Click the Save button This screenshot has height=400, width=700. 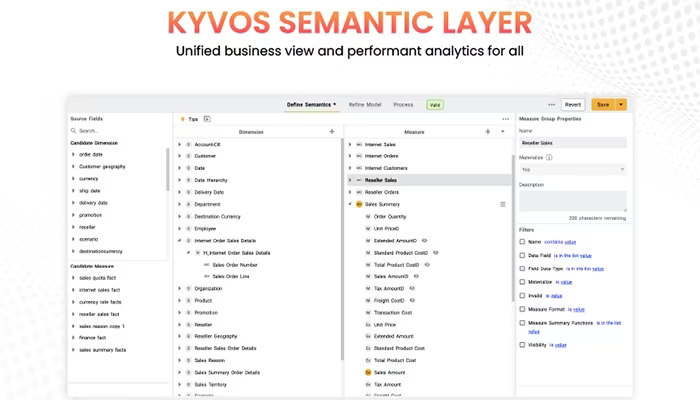(x=603, y=104)
